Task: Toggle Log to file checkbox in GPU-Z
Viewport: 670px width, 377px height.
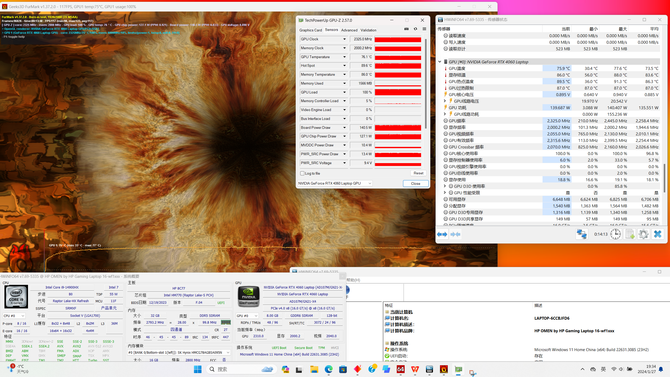Action: pyautogui.click(x=302, y=173)
